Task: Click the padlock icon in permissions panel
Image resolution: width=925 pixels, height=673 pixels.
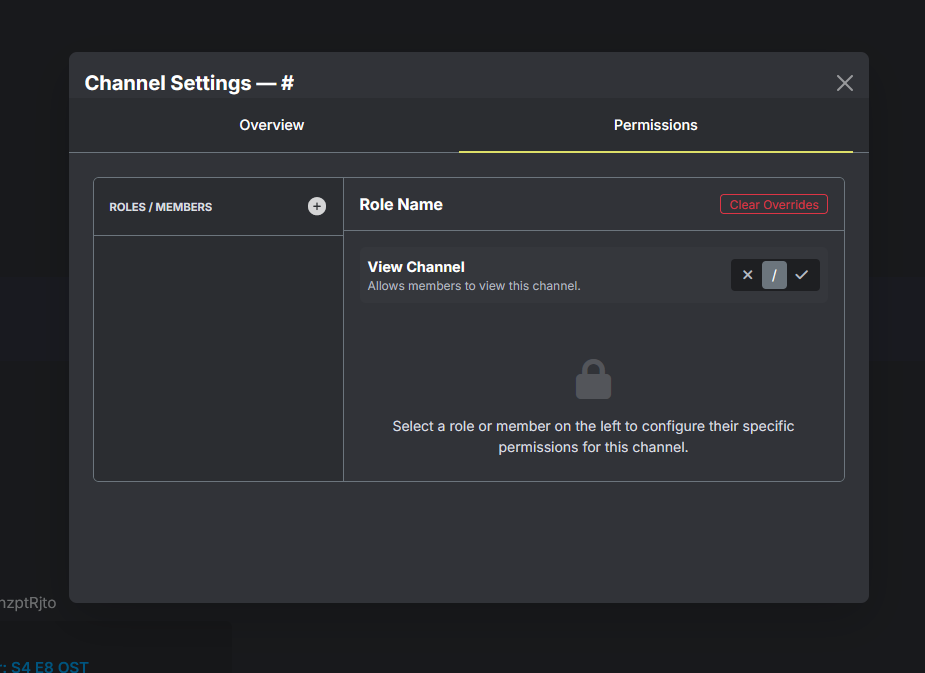Action: 593,380
